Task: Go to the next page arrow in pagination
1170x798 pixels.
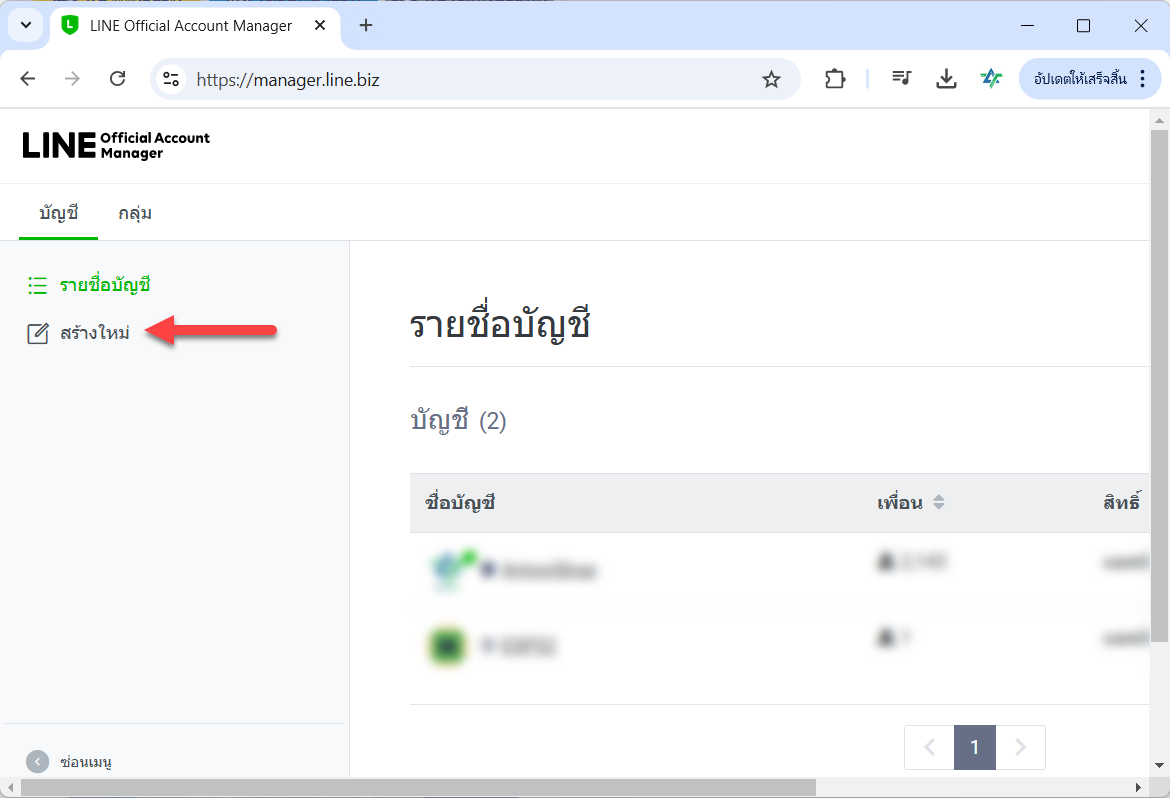Action: 1020,746
